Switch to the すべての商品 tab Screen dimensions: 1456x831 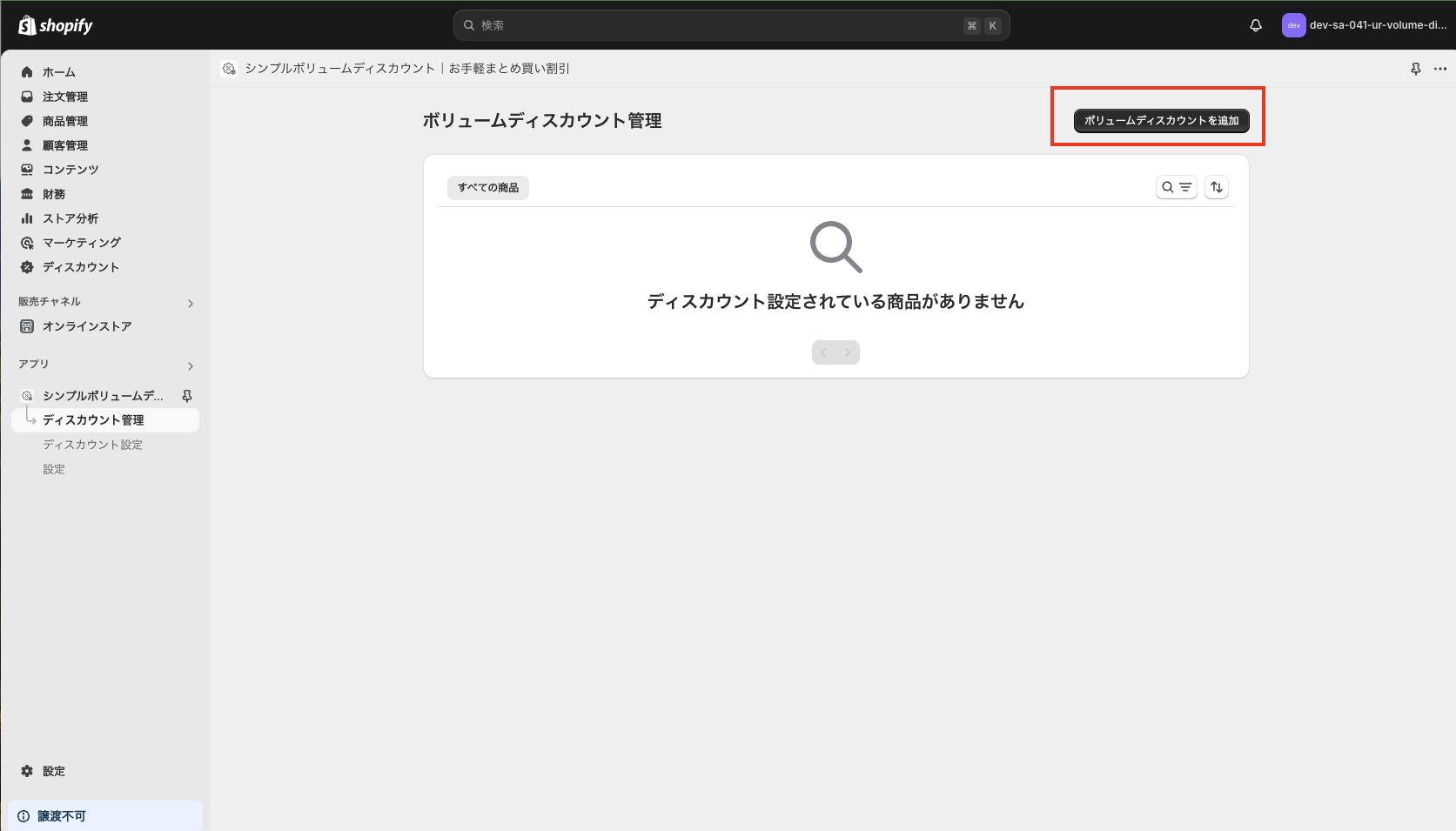click(x=488, y=187)
